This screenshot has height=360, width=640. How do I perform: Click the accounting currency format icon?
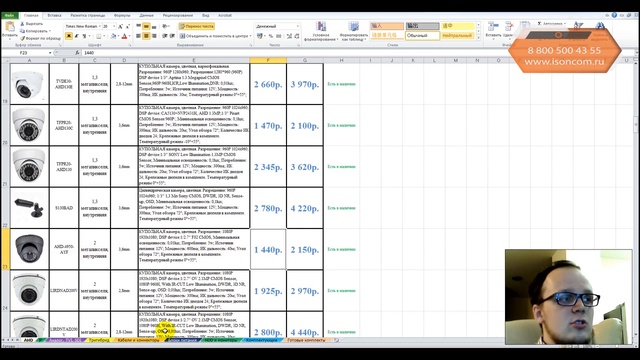pyautogui.click(x=260, y=36)
